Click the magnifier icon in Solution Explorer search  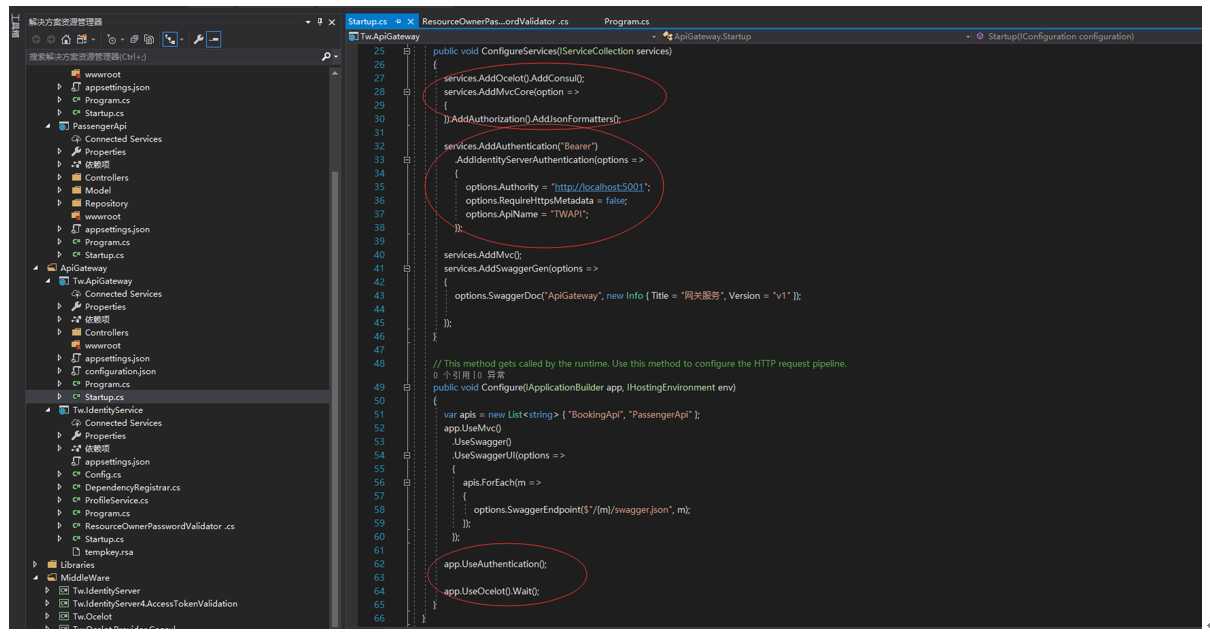tap(325, 57)
